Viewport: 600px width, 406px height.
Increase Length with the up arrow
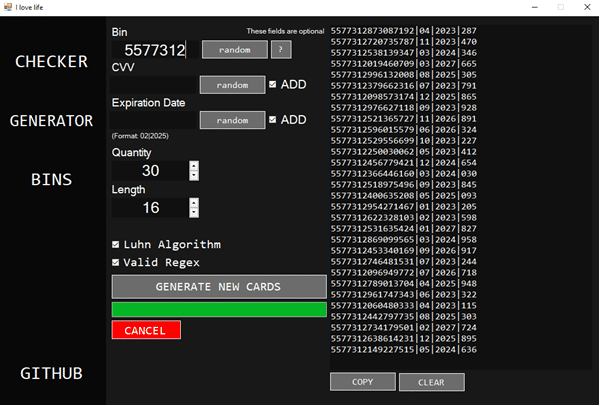(x=194, y=203)
